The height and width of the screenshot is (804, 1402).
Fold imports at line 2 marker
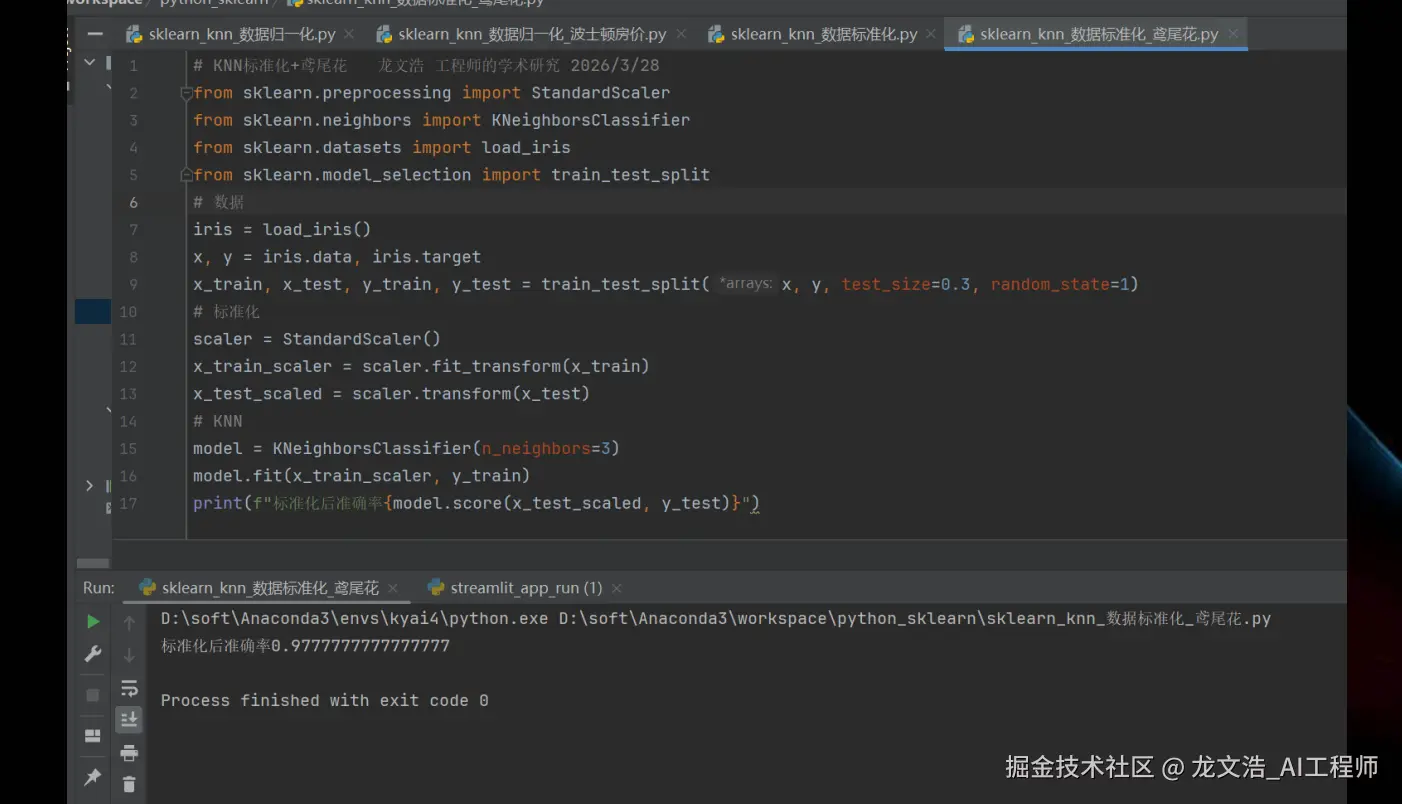pos(185,93)
